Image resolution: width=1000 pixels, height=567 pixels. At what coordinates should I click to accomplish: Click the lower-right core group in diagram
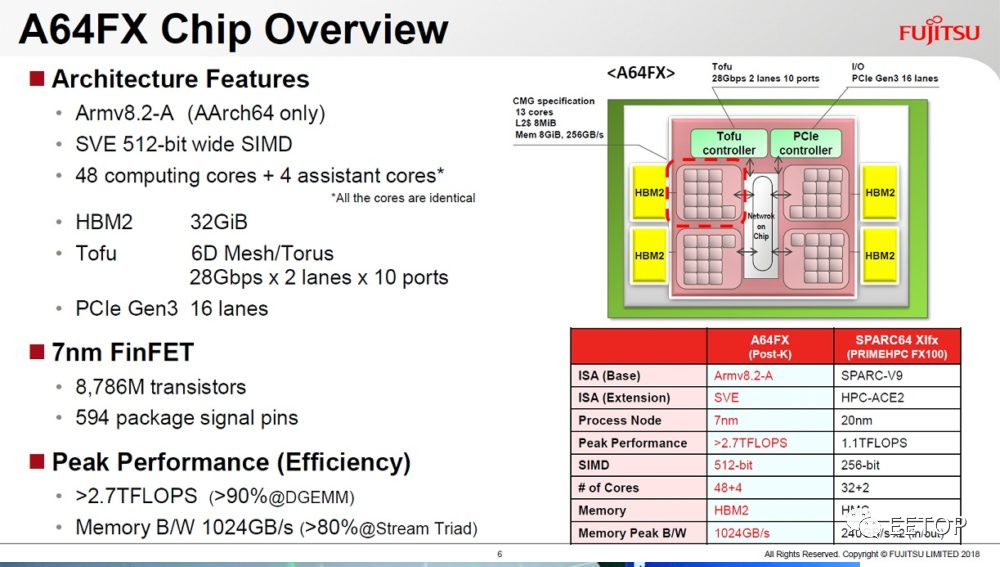816,258
